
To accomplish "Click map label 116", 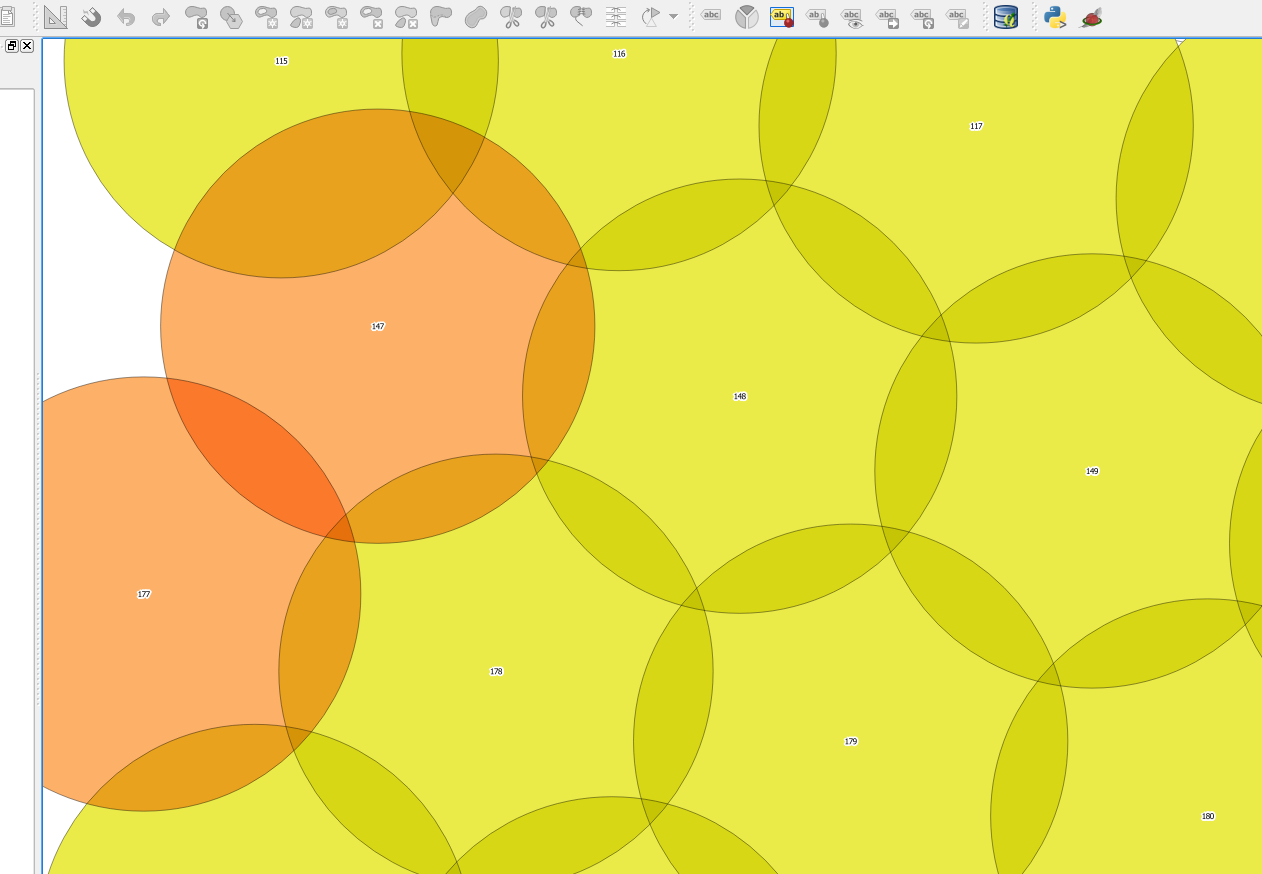I will coord(619,54).
